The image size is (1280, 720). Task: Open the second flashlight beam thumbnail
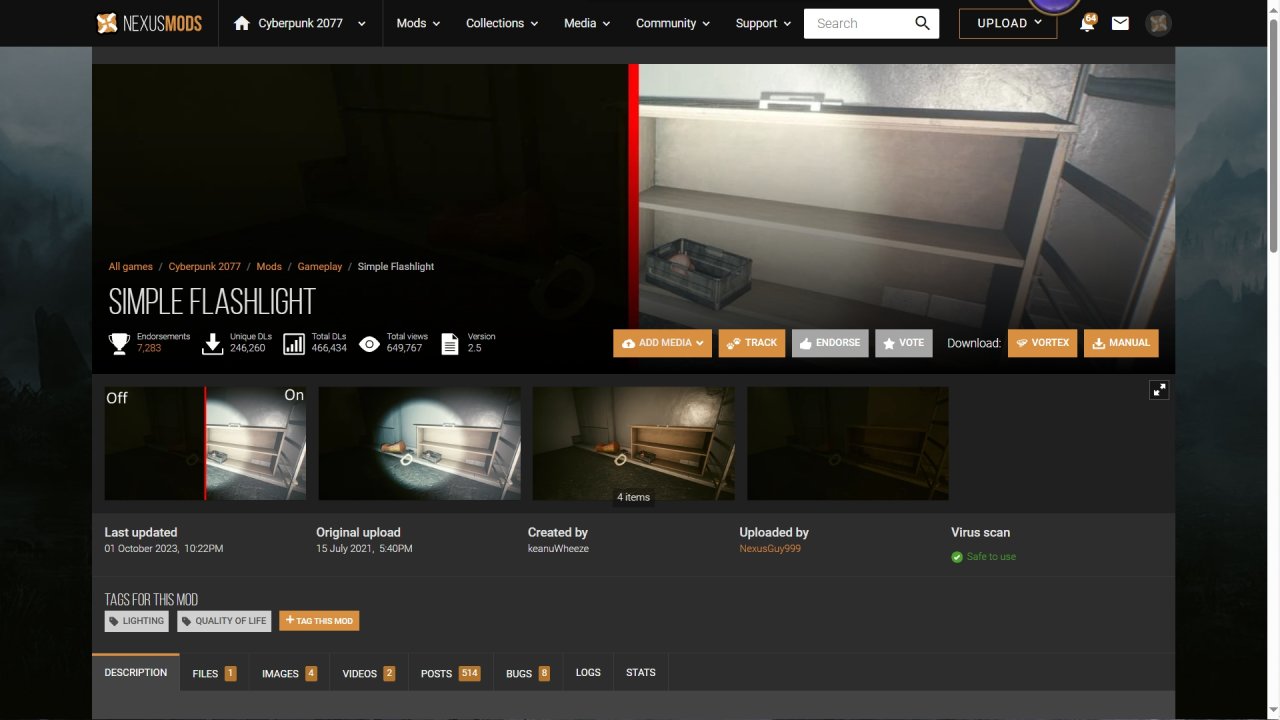click(x=420, y=444)
